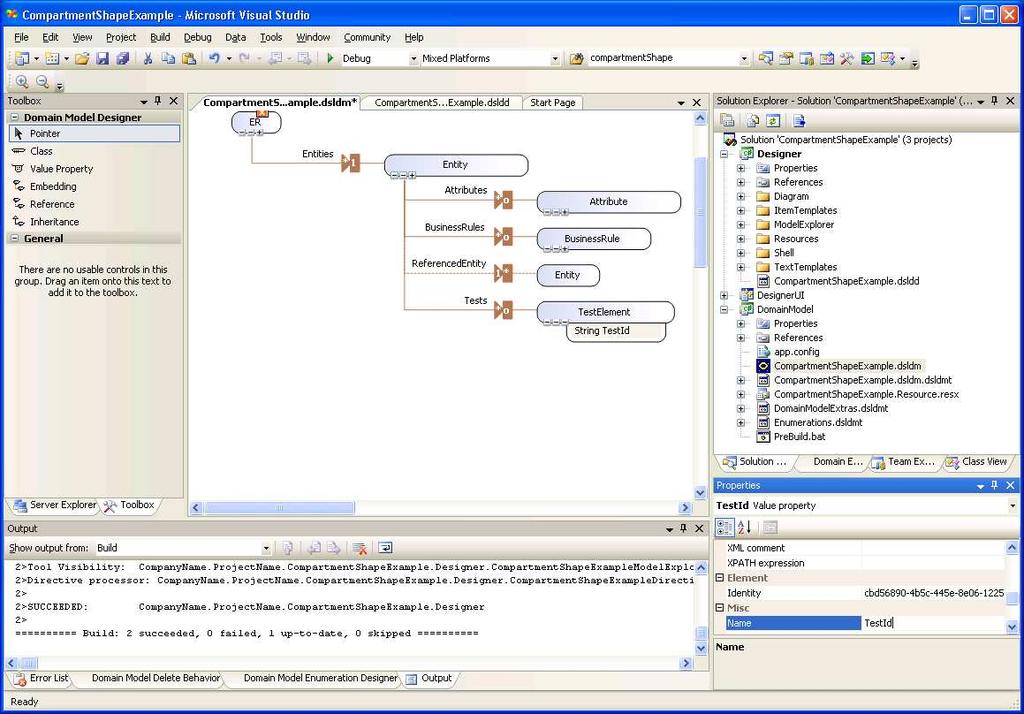
Task: Toggle word wrap in the Output window
Action: (385, 548)
